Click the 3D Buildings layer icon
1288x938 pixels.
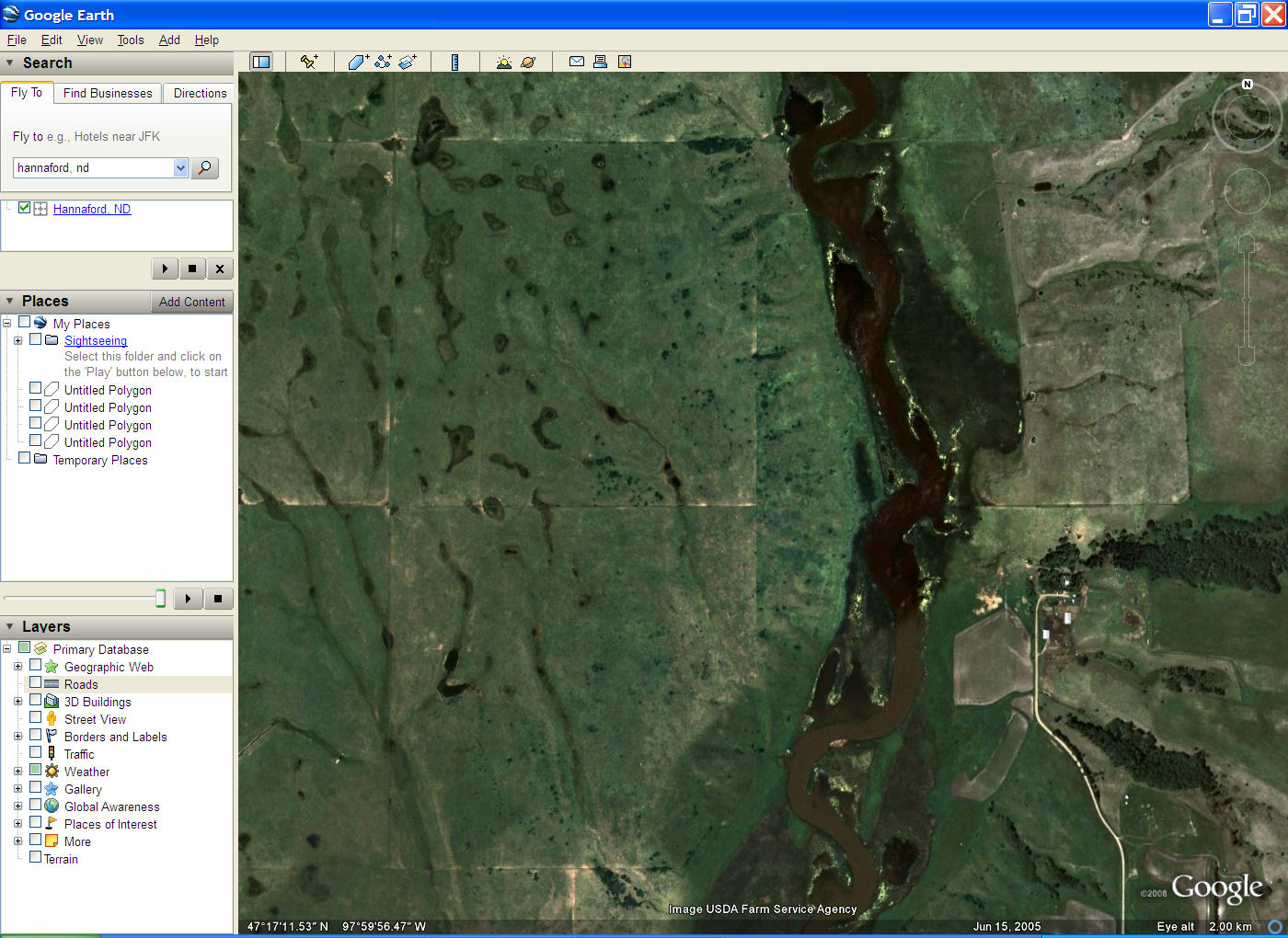coord(52,701)
